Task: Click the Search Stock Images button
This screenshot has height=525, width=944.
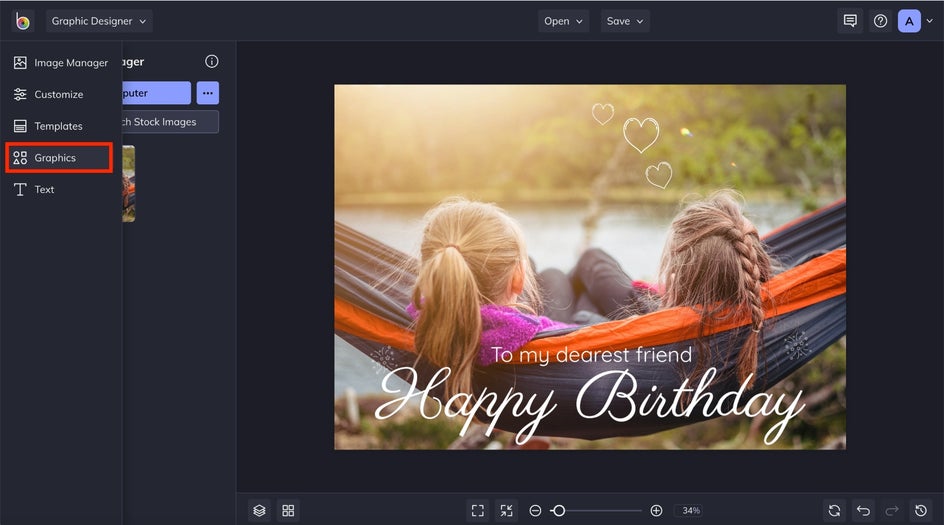Action: [x=170, y=122]
